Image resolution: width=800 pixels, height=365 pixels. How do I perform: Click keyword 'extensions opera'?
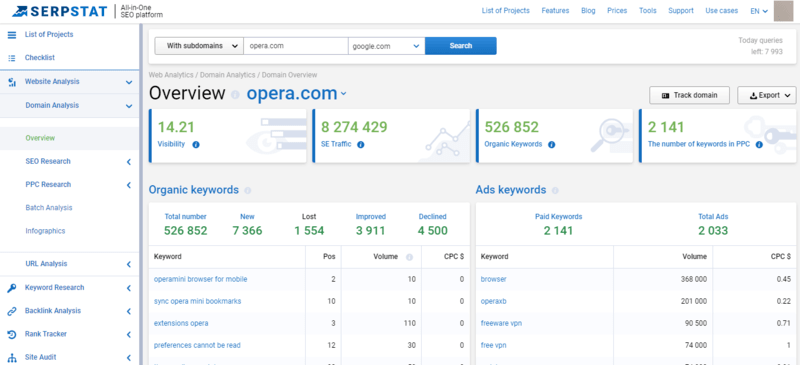(x=181, y=324)
